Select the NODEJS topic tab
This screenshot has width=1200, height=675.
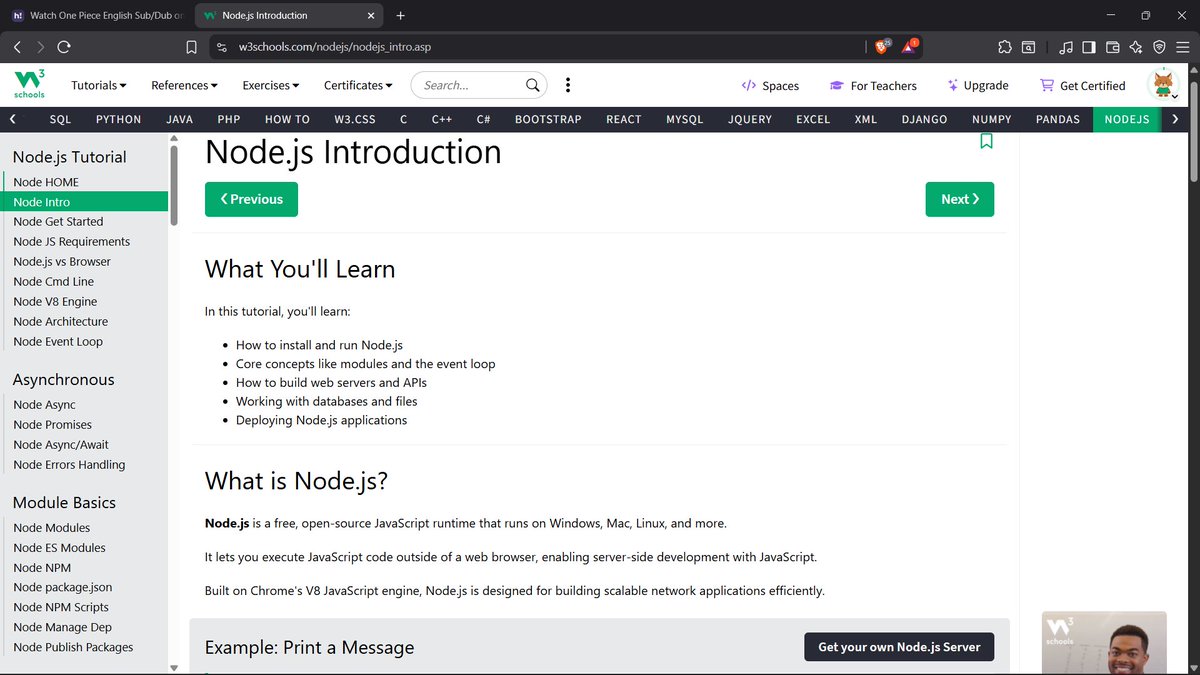1127,119
